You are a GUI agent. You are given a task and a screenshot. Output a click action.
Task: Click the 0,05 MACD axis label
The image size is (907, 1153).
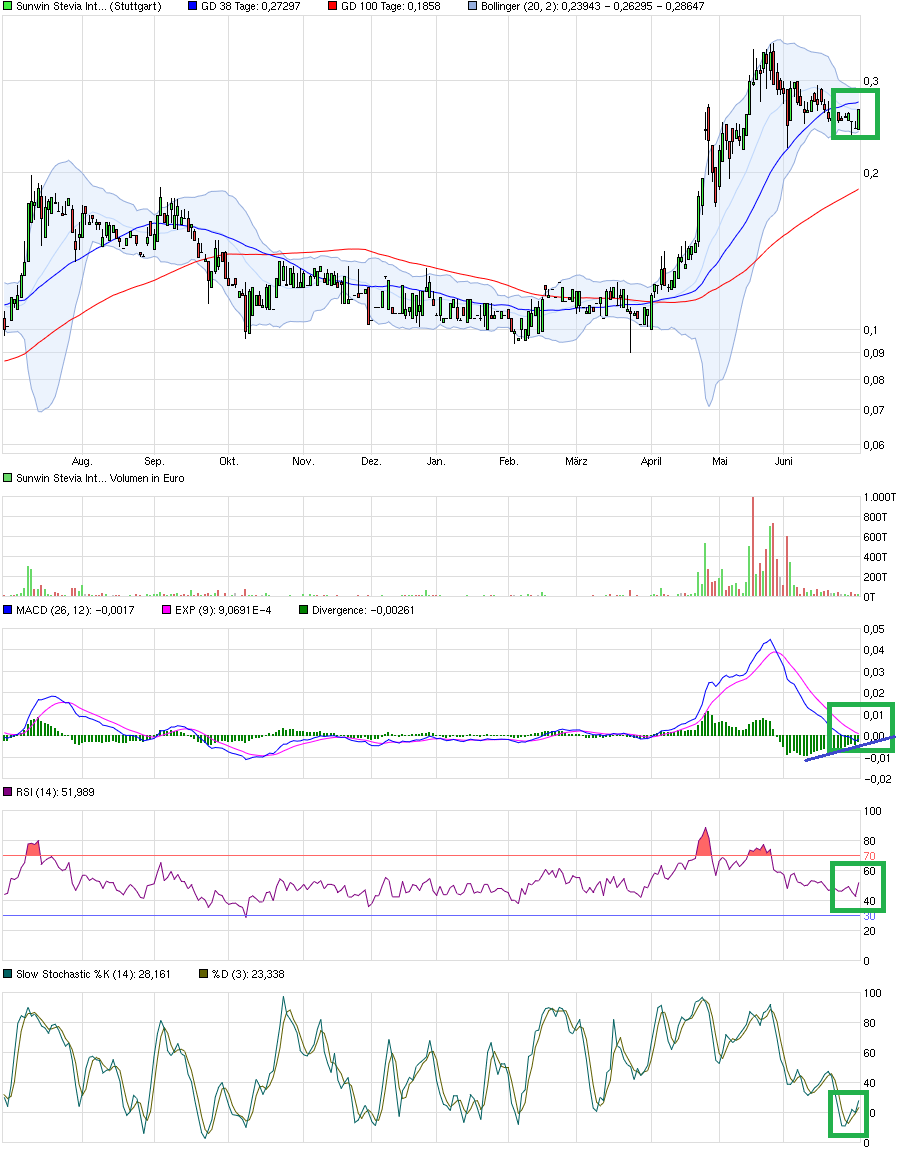(x=874, y=629)
